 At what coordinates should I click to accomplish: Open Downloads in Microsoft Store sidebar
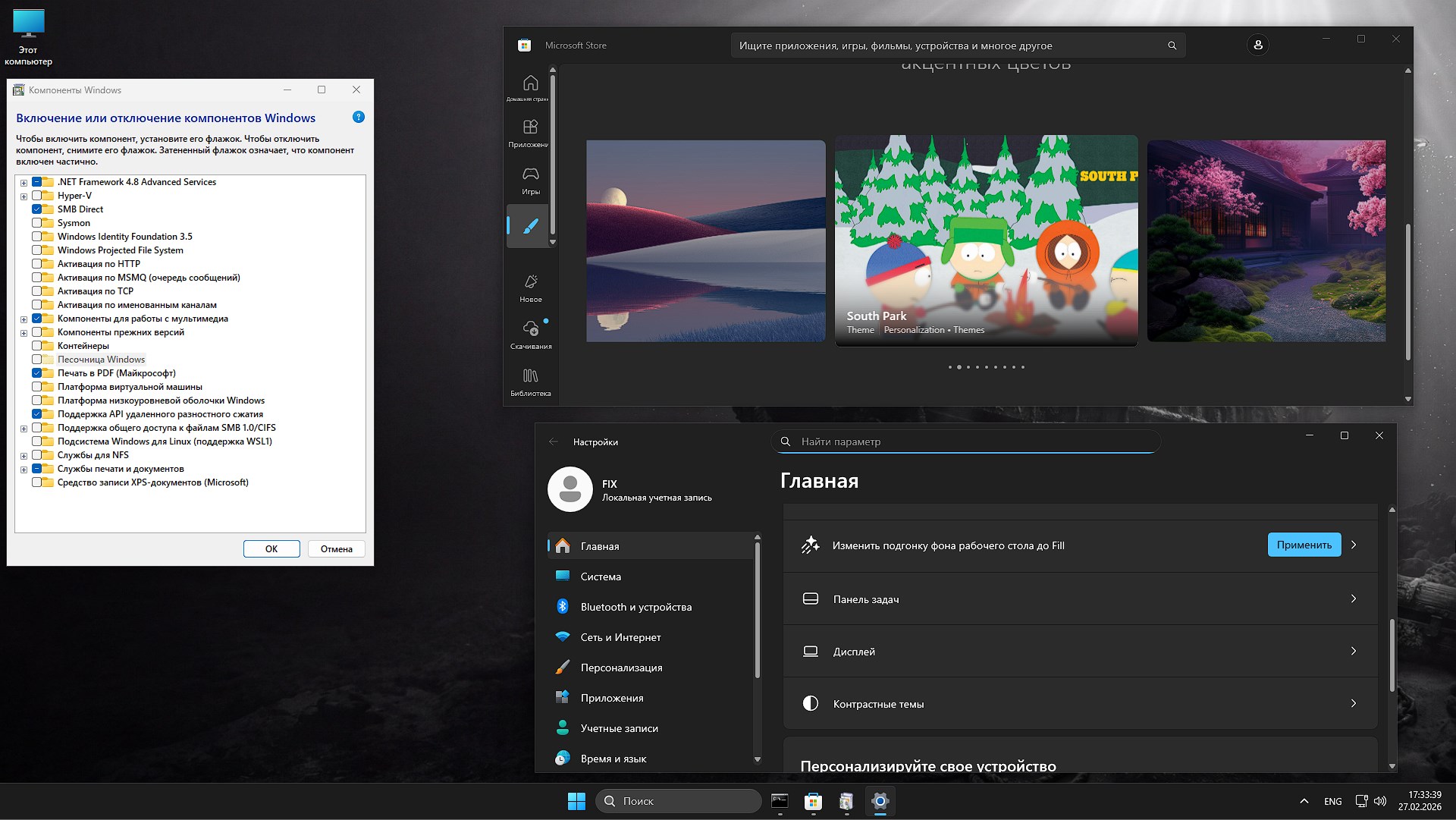530,335
